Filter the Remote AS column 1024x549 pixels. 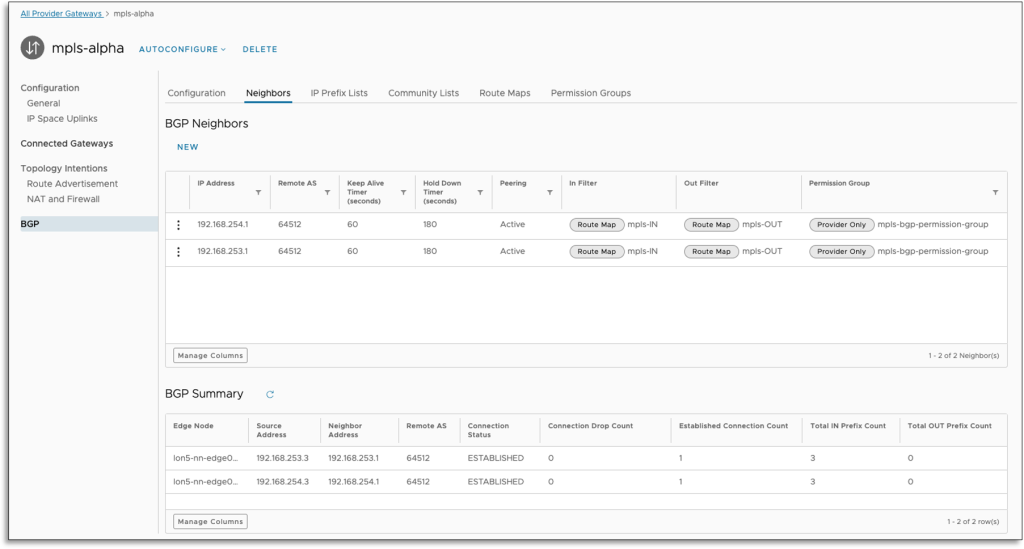(x=327, y=192)
